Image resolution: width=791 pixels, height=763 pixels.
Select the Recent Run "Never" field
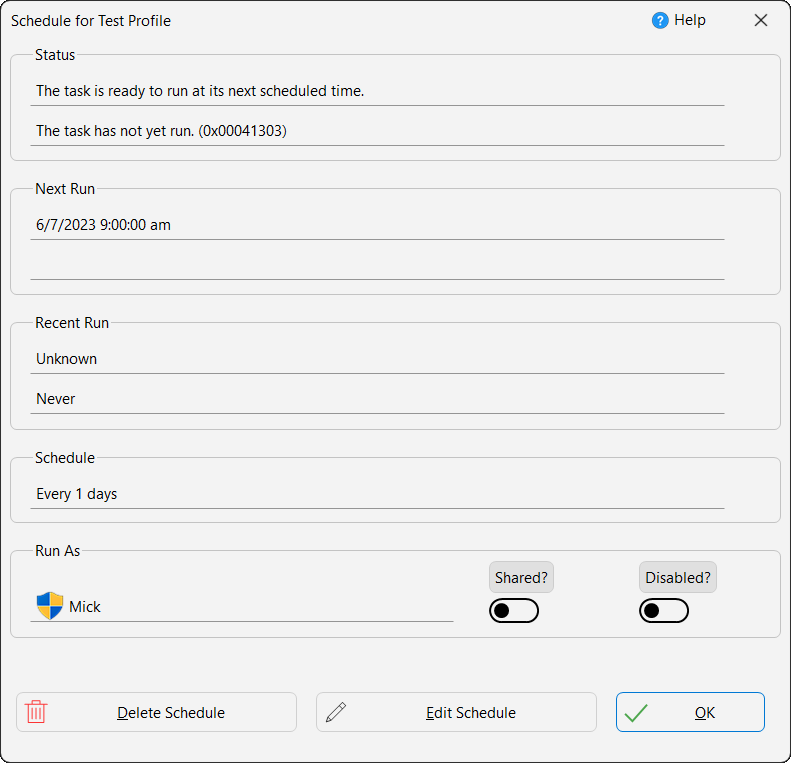click(377, 399)
